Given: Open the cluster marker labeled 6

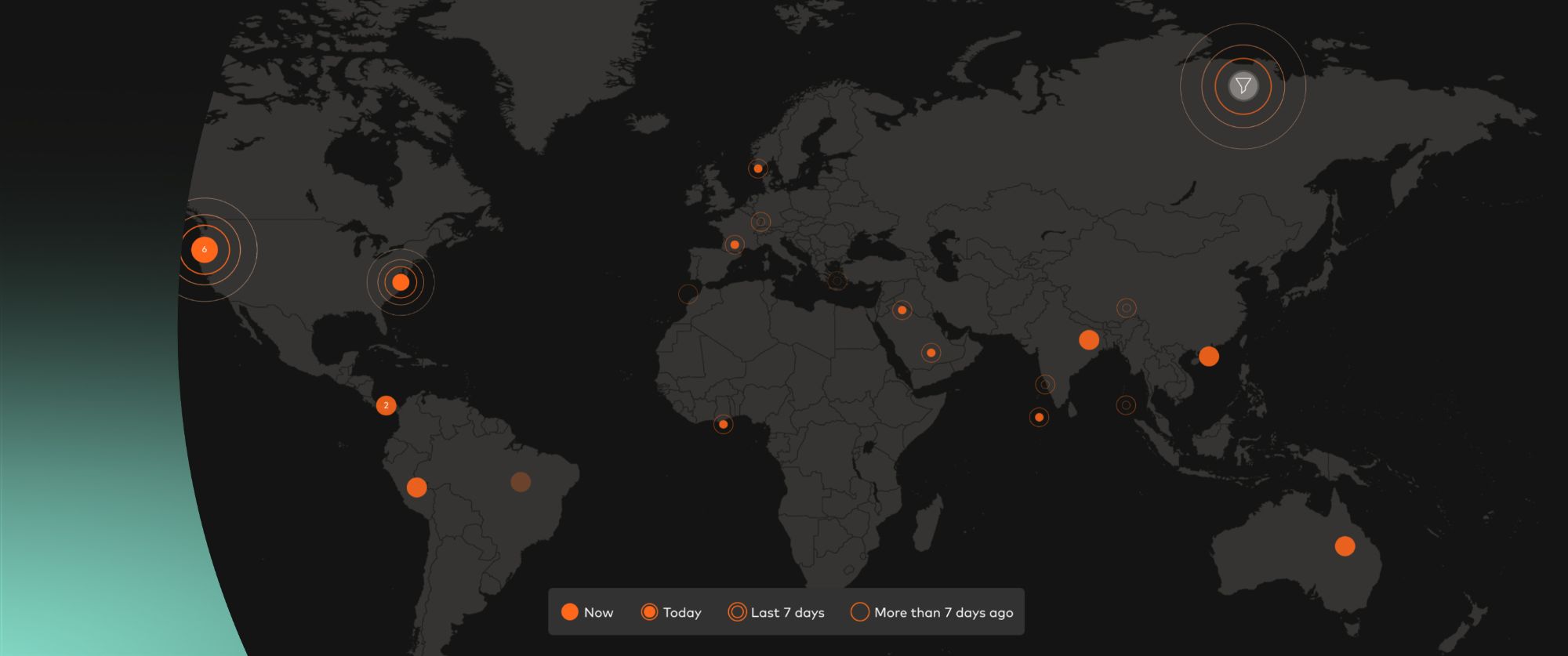Looking at the screenshot, I should tap(205, 250).
